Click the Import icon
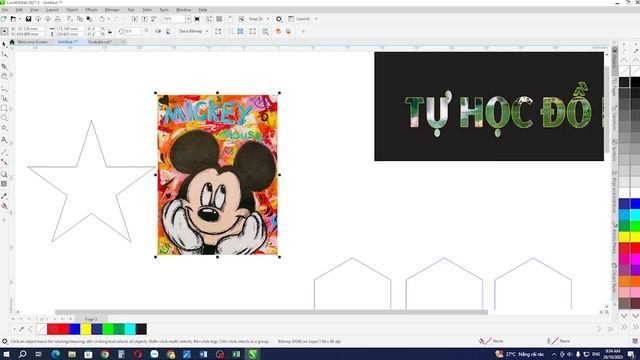Screen dimensions: 640x360 click(x=135, y=19)
